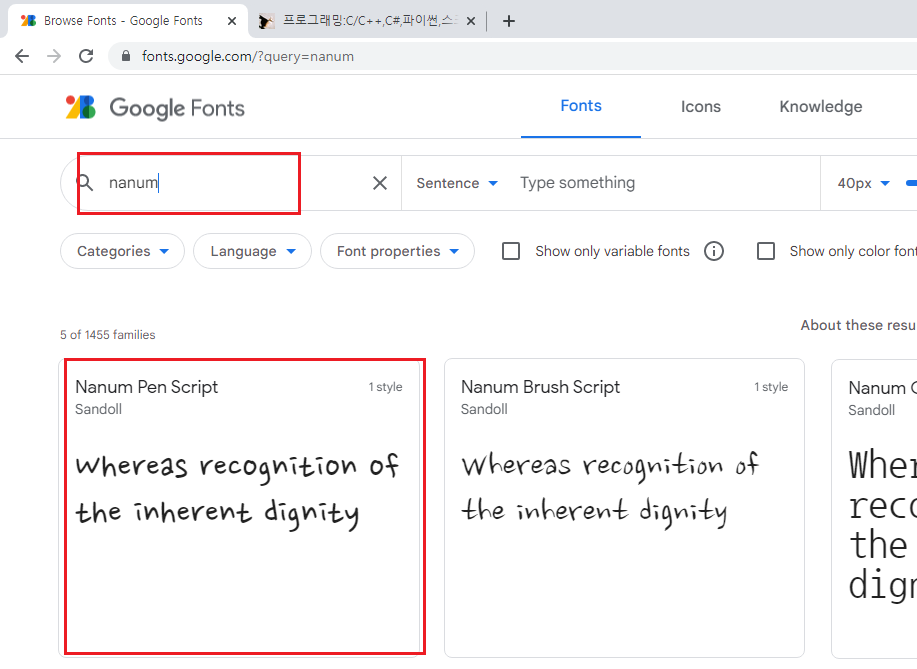Click the browser back arrow

pyautogui.click(x=22, y=56)
